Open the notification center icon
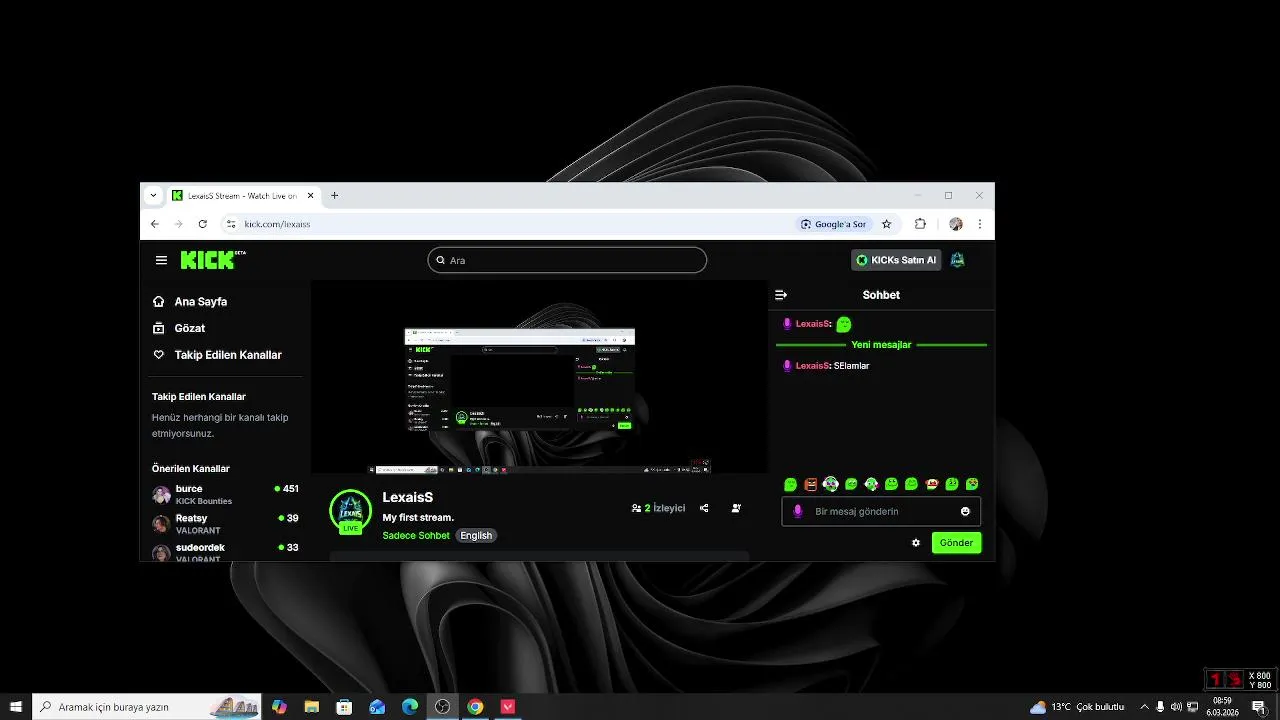 point(1259,707)
